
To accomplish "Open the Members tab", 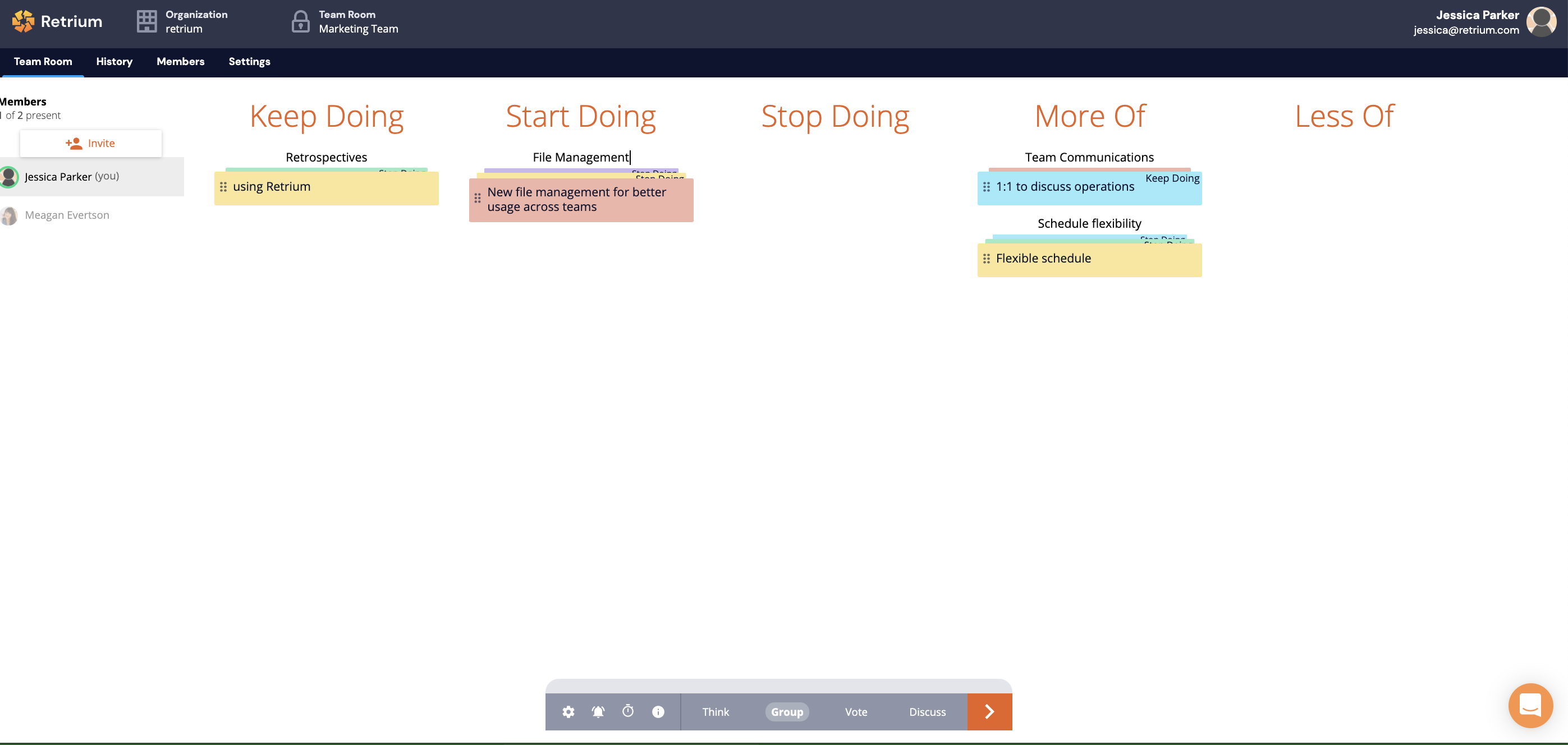I will point(180,62).
